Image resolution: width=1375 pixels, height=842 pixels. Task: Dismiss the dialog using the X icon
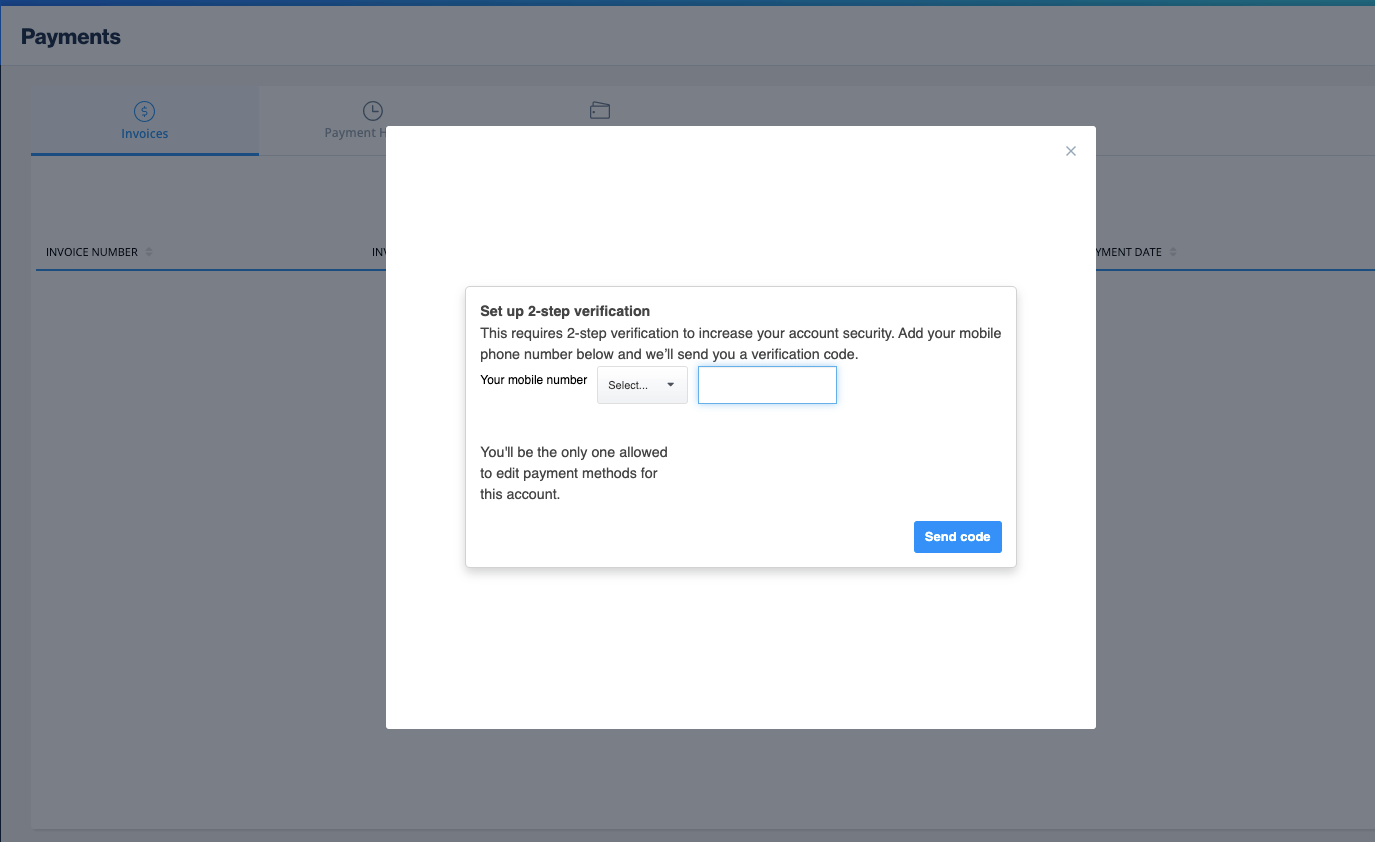point(1070,150)
